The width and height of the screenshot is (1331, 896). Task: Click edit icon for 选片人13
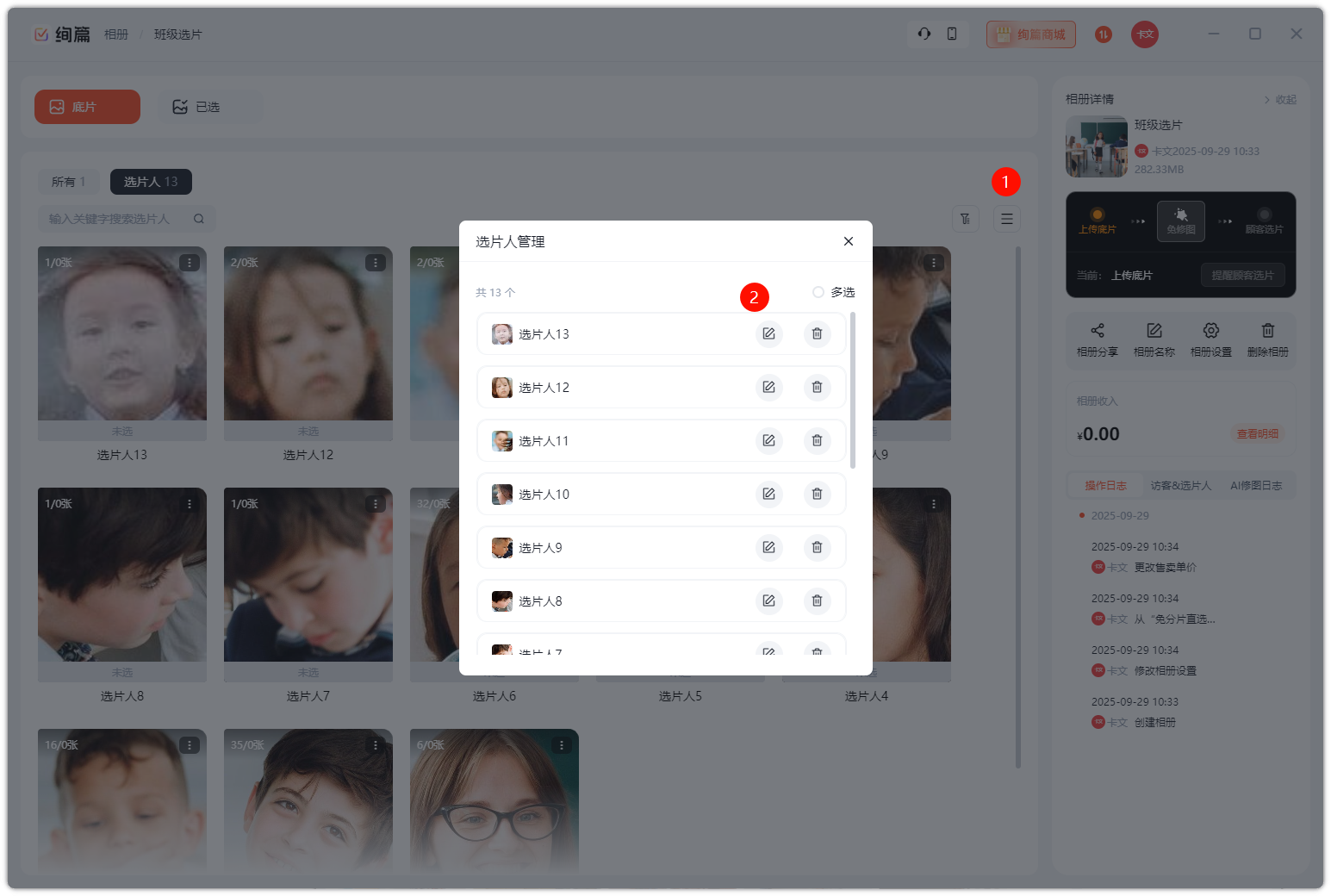[x=768, y=333]
